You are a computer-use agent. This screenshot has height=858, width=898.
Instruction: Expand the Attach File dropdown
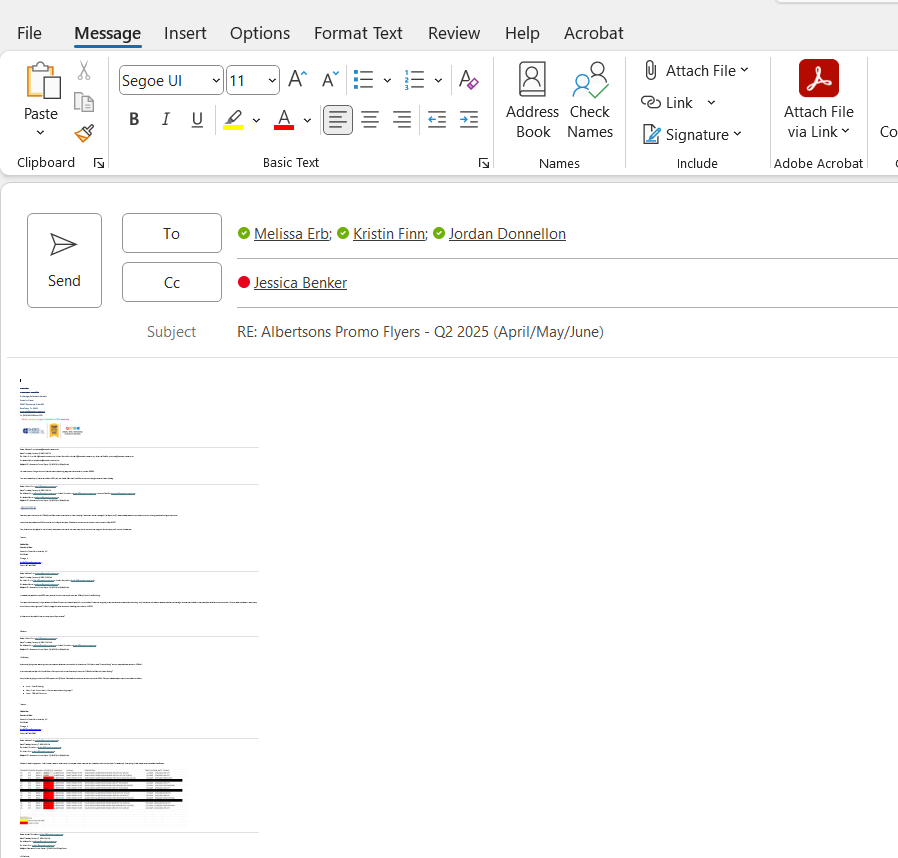[745, 70]
